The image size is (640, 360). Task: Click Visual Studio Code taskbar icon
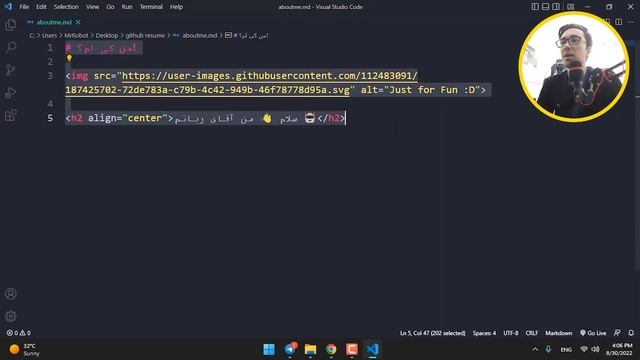coord(372,349)
